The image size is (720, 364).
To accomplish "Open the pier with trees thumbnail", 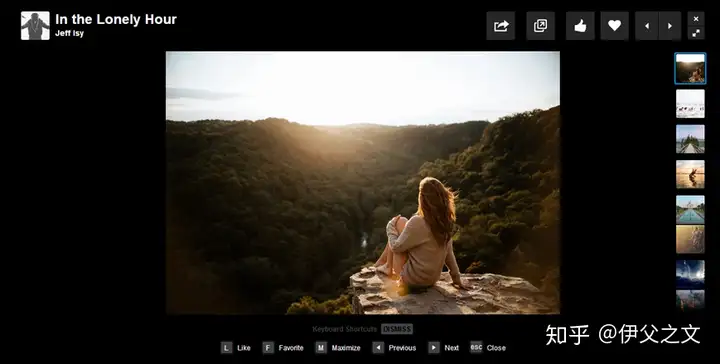I will click(690, 139).
